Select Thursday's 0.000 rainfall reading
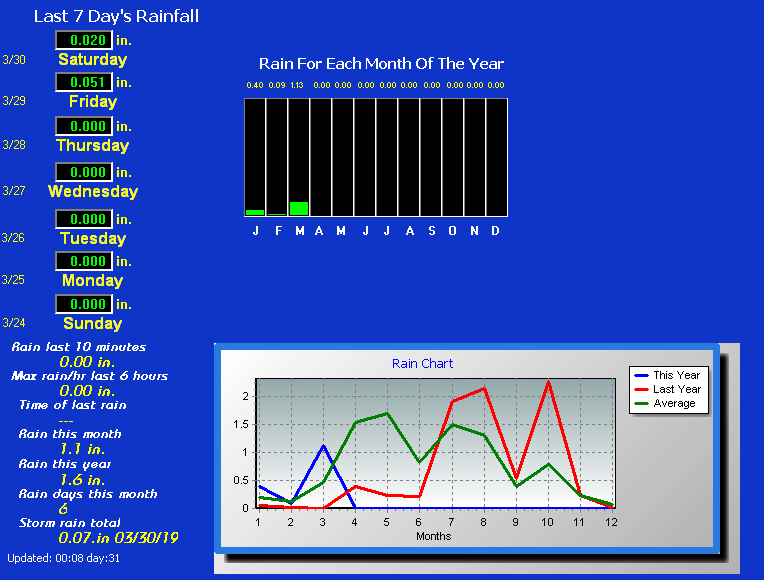Viewport: 764px width, 580px height. (x=84, y=126)
